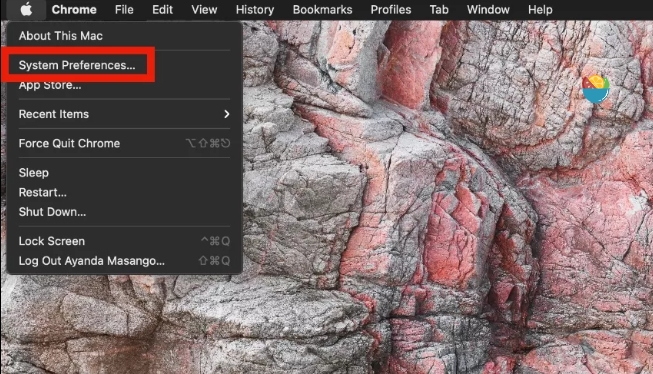
Task: Click the Apple logo menu icon
Action: (x=26, y=9)
